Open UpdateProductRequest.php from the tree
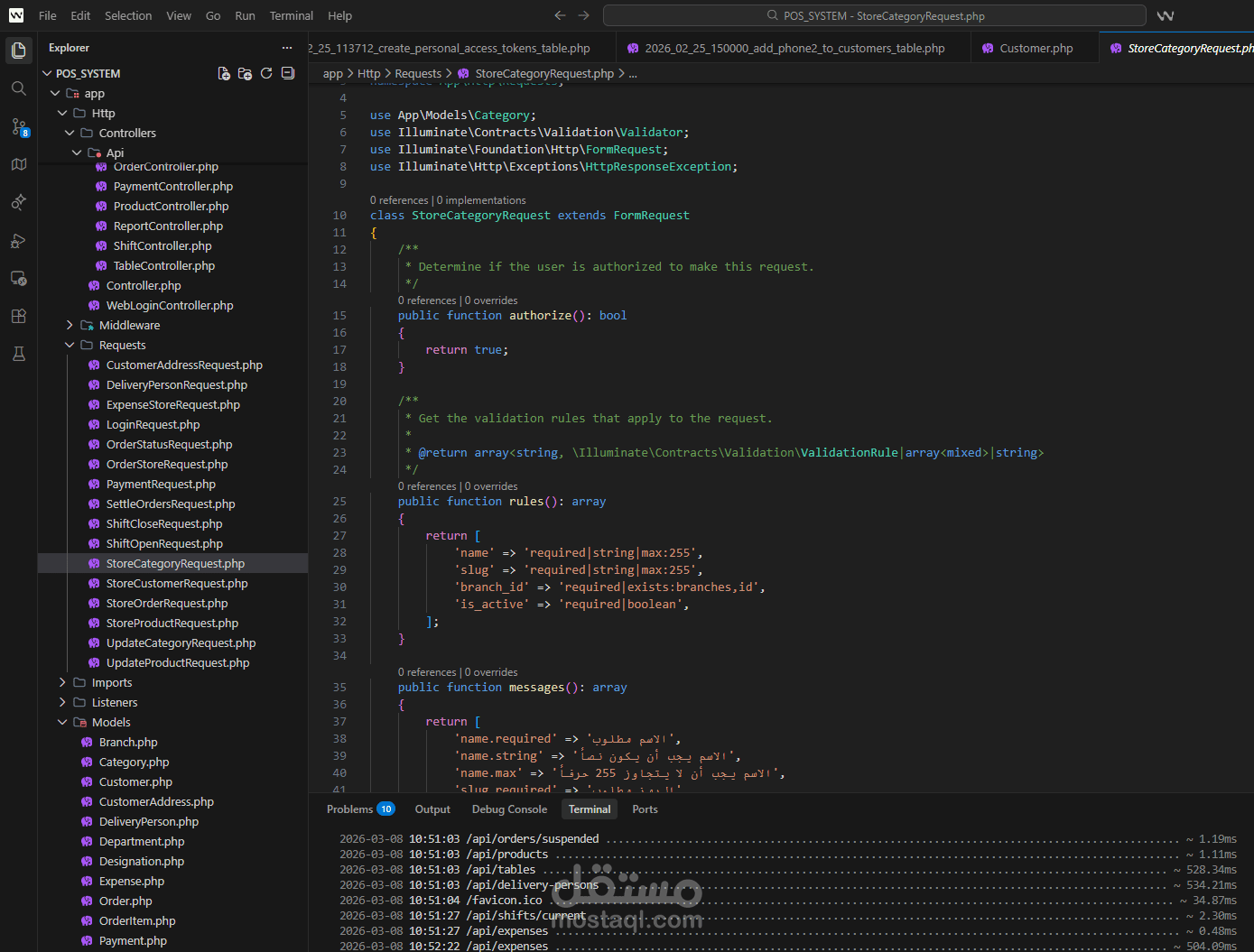The height and width of the screenshot is (952, 1254). pos(178,662)
